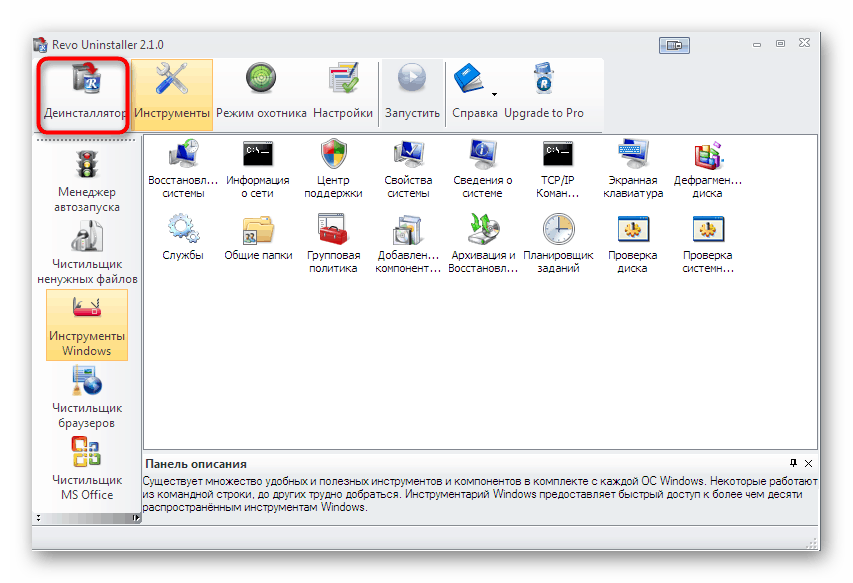This screenshot has width=853, height=583.
Task: Launch Восстановление системы tool
Action: point(183,169)
